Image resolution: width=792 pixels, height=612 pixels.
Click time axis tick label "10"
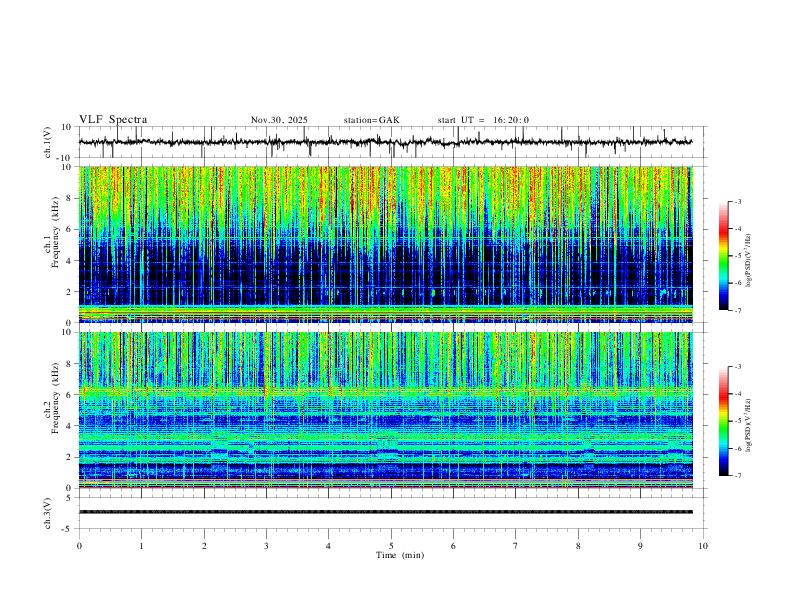click(703, 546)
